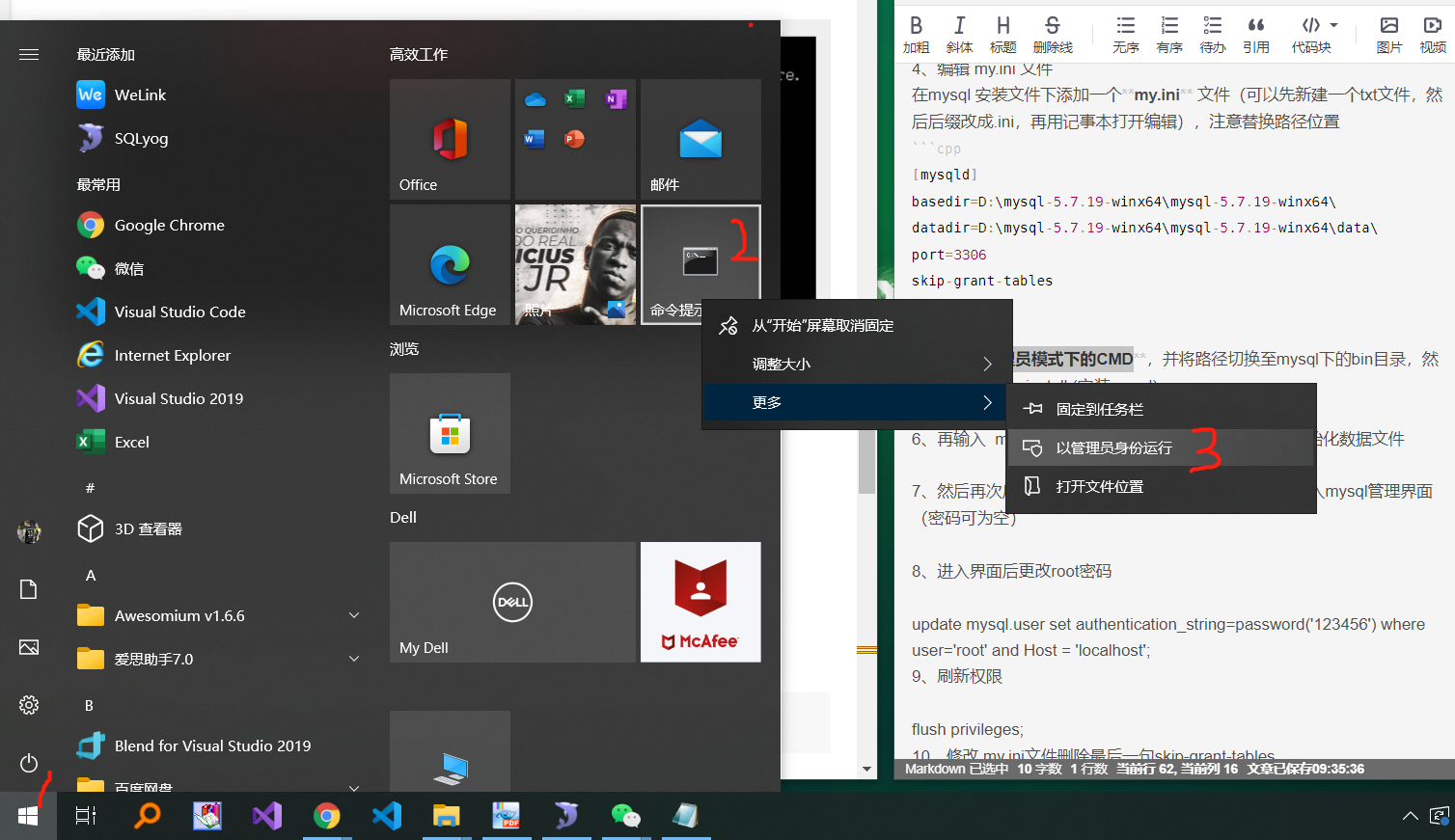Expand the Start menu hamburger button
The height and width of the screenshot is (840, 1455).
pos(29,54)
